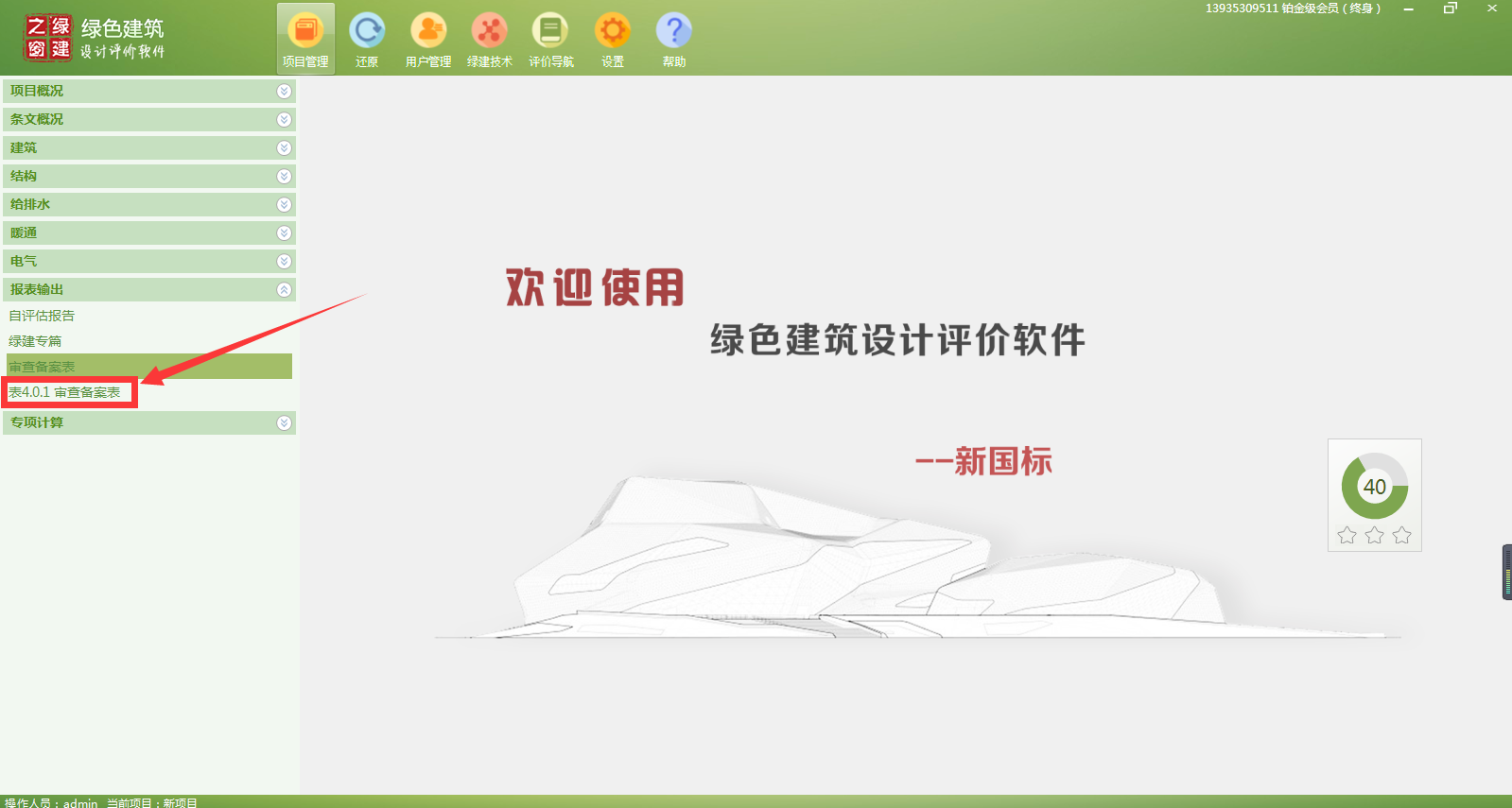Open 项目管理 in the top toolbar
Viewport: 1512px width, 808px height.
click(x=305, y=40)
